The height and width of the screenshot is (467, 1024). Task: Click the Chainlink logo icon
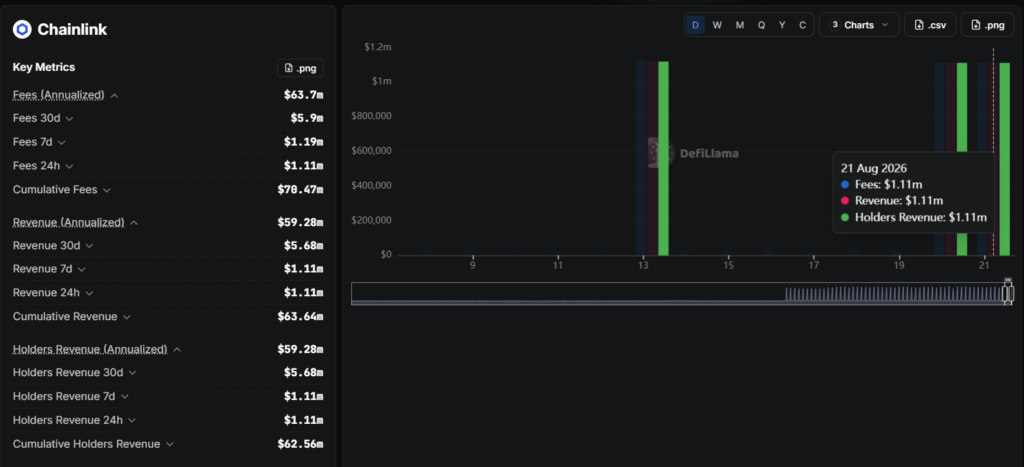(x=22, y=29)
